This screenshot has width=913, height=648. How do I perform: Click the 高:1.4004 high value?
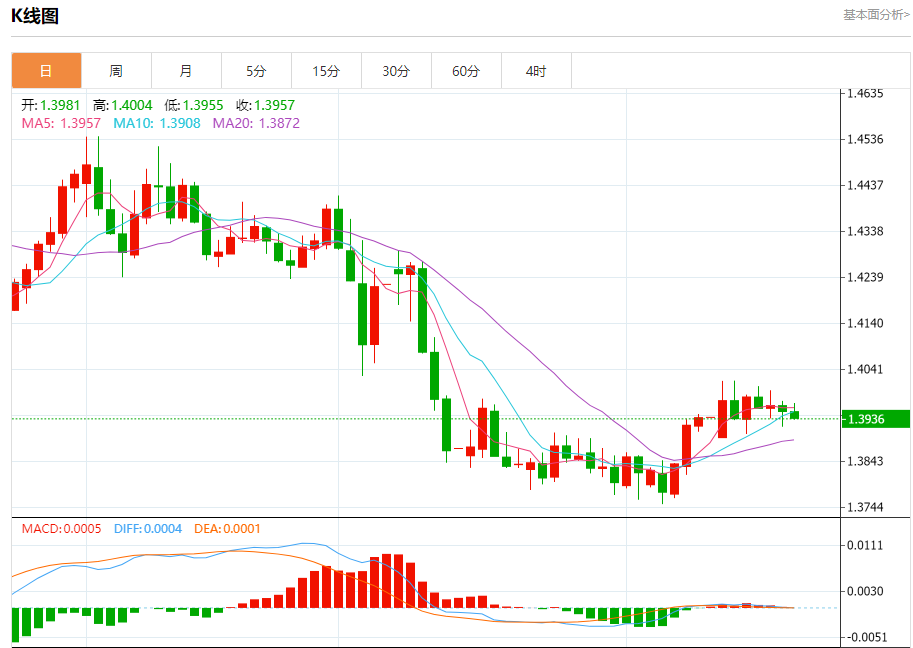(x=122, y=105)
